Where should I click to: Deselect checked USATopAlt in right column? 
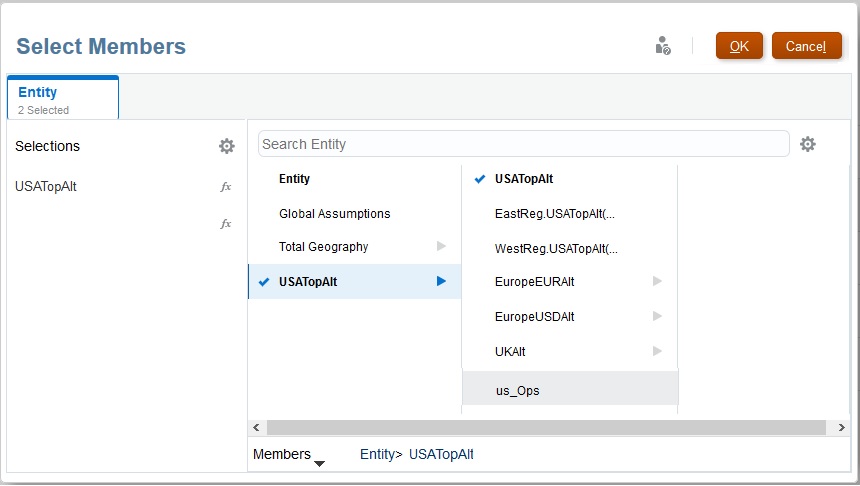[x=481, y=179]
